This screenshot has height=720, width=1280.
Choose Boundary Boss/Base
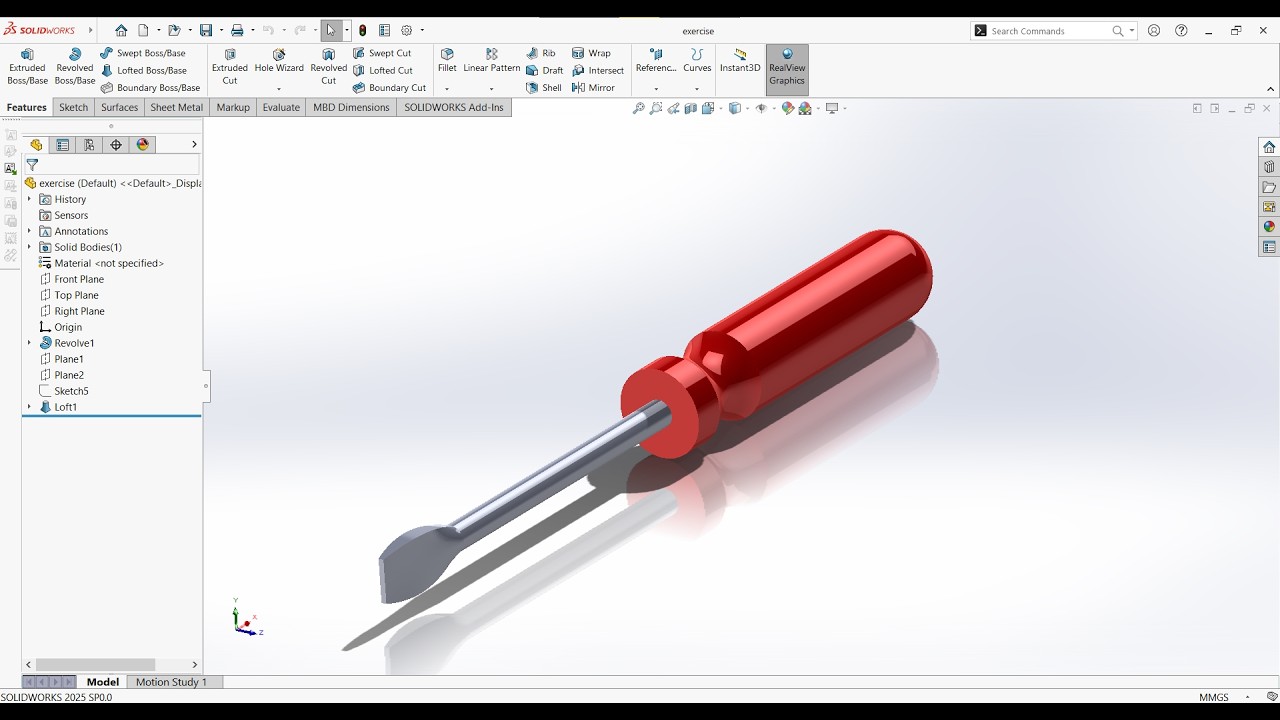[150, 88]
